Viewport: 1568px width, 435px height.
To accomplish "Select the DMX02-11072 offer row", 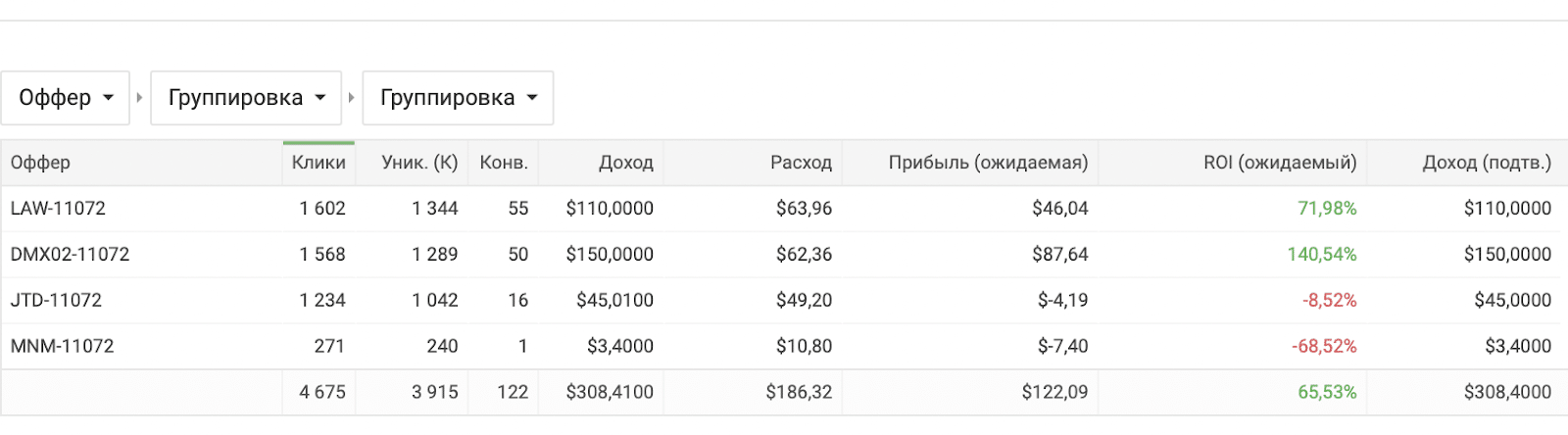I will tap(784, 255).
